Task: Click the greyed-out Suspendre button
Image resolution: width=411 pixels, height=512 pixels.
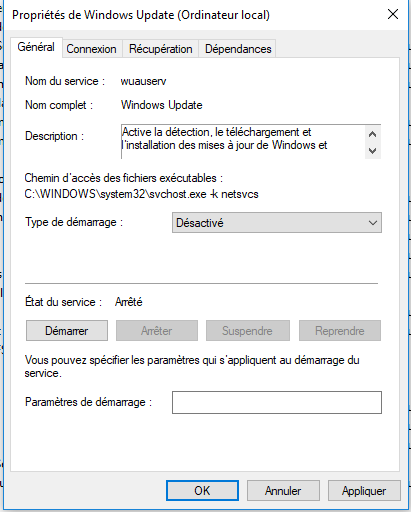Action: [x=248, y=331]
